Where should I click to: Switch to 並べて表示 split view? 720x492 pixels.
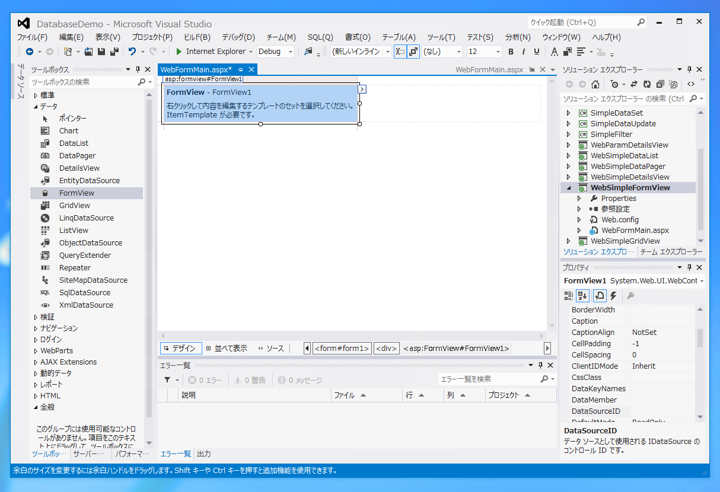(227, 348)
